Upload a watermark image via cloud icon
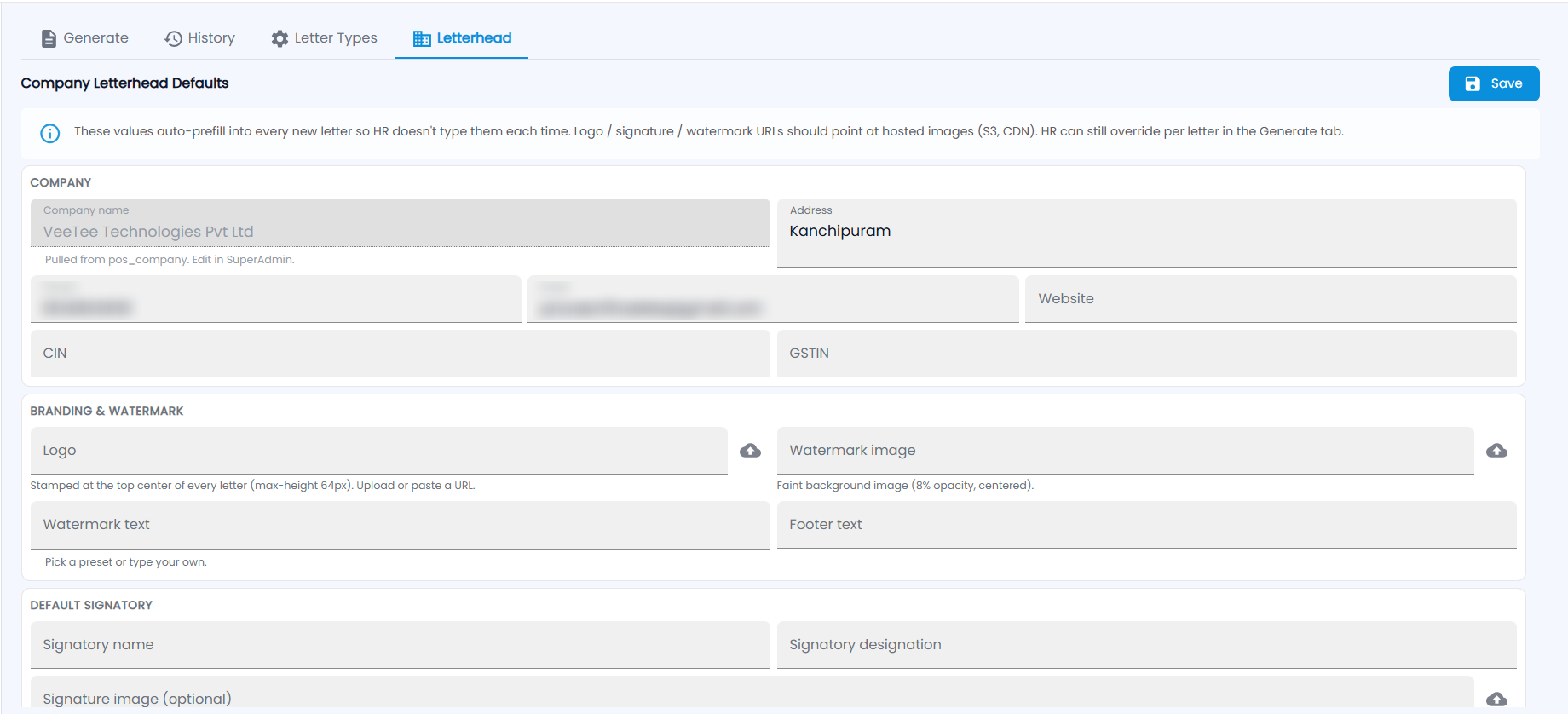Screen dimensions: 1568x714 tap(1496, 451)
